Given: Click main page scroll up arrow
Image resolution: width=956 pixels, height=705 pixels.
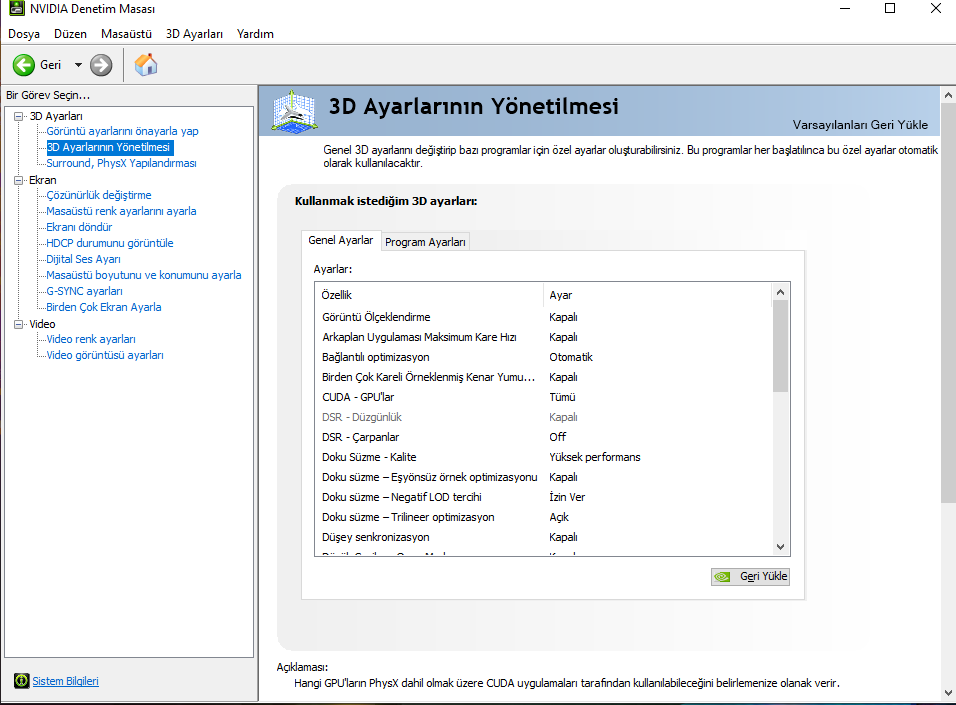Looking at the screenshot, I should pyautogui.click(x=948, y=95).
